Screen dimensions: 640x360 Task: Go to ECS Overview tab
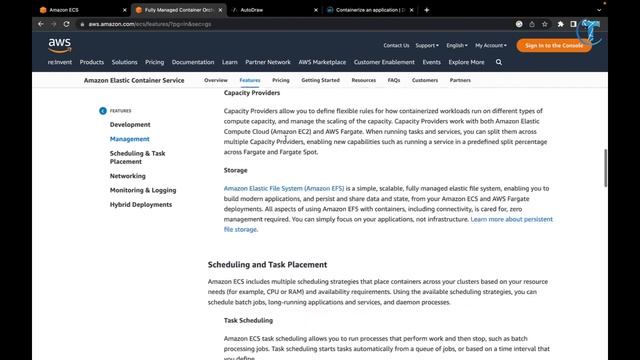click(x=216, y=80)
